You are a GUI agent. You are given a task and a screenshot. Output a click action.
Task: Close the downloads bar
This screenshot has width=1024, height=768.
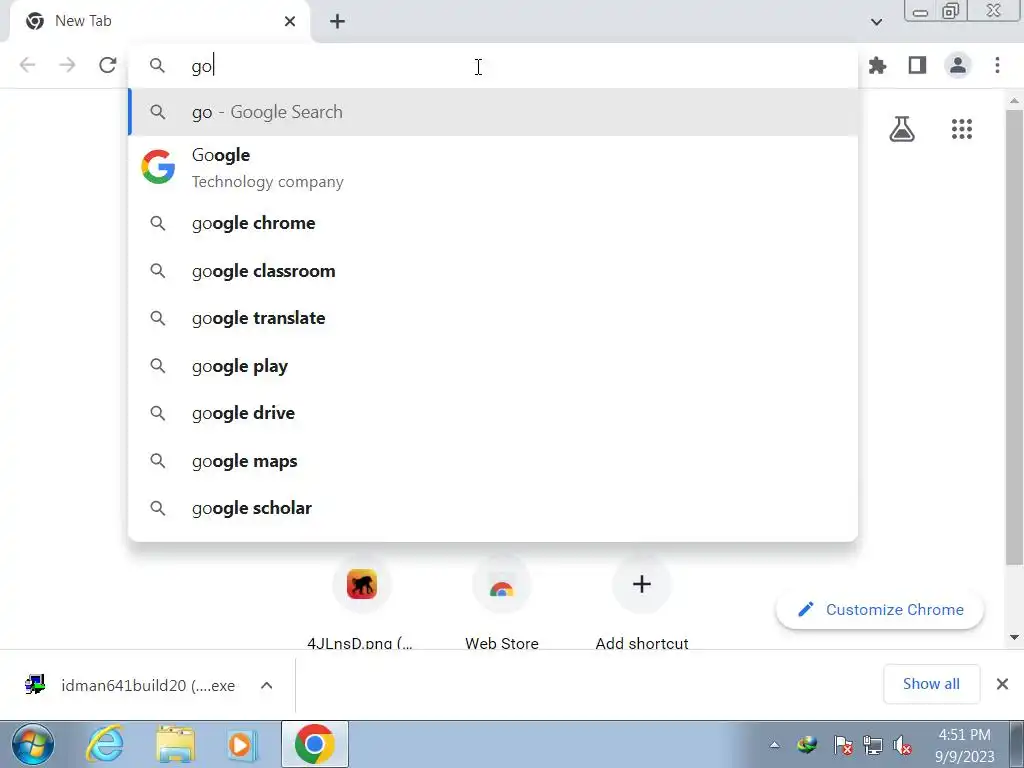click(1002, 684)
